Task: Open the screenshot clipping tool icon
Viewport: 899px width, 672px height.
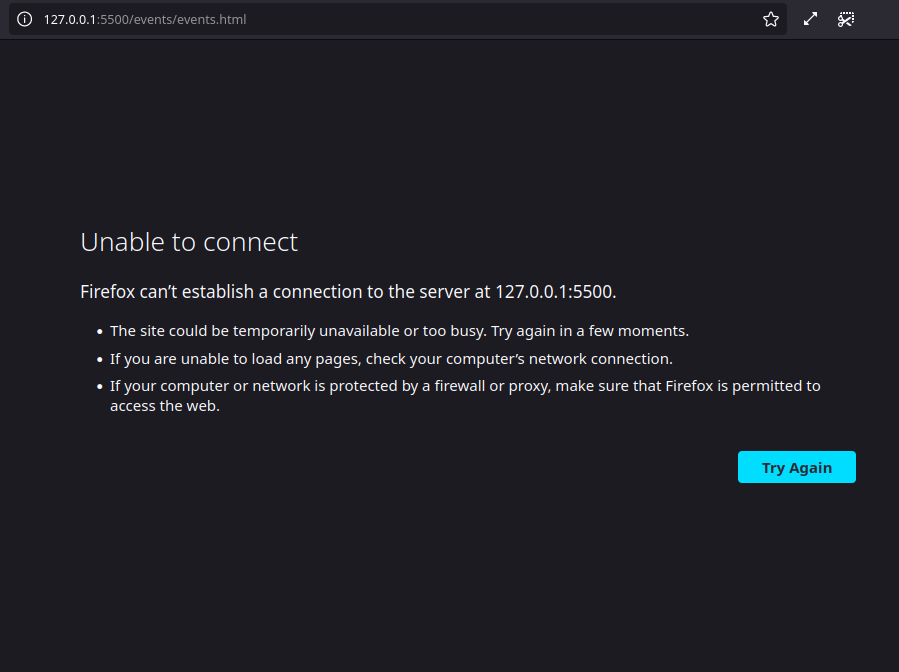Action: click(846, 18)
